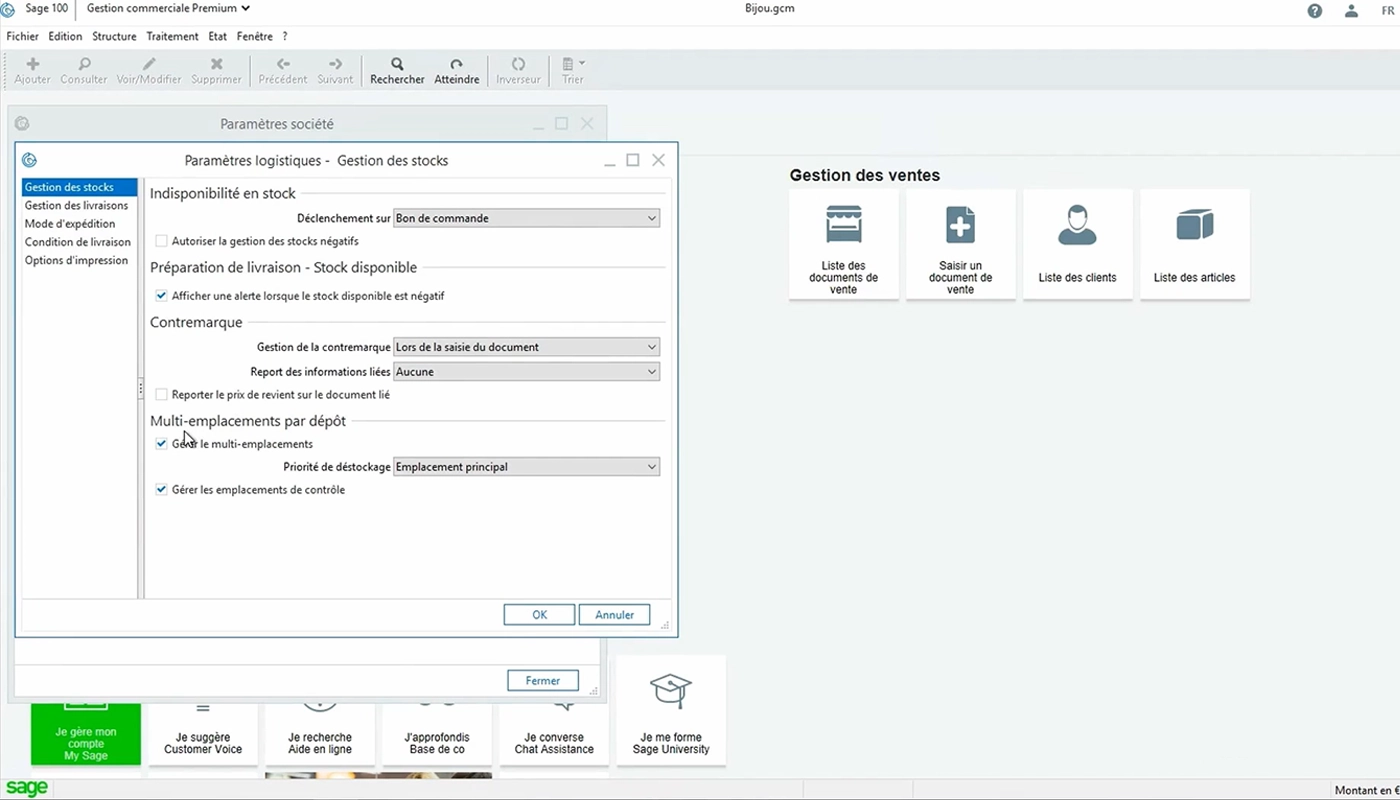Open the Fenêtre menu
1400x800 pixels.
[x=255, y=36]
